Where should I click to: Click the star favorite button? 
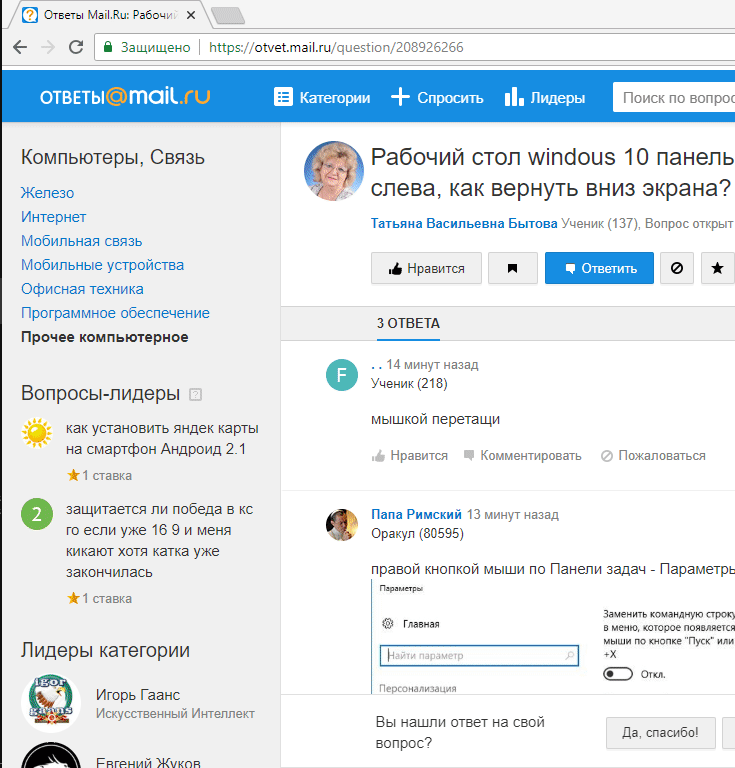pos(717,268)
